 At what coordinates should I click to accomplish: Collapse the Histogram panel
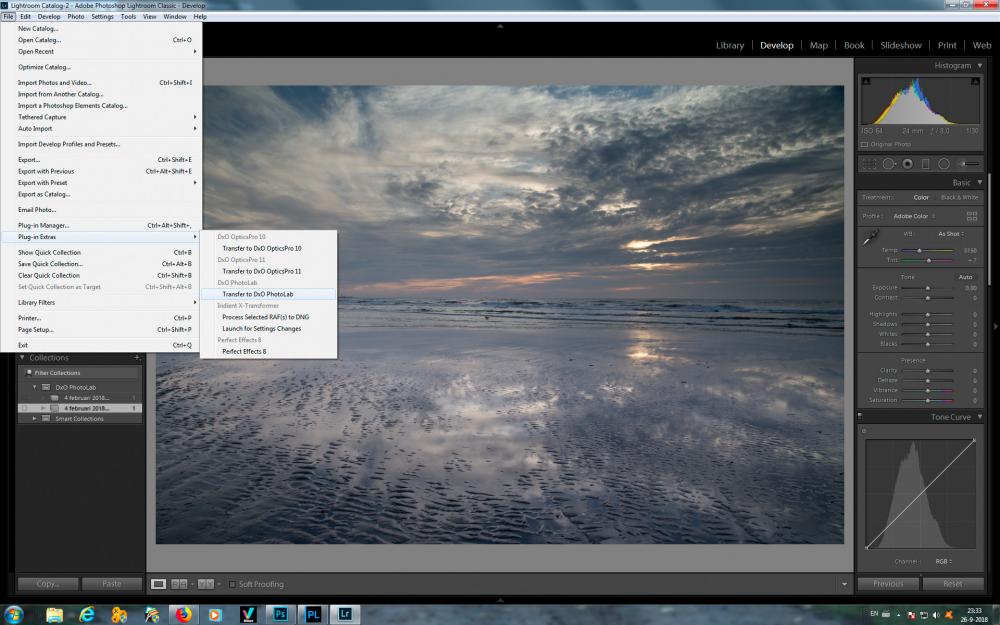click(x=980, y=66)
